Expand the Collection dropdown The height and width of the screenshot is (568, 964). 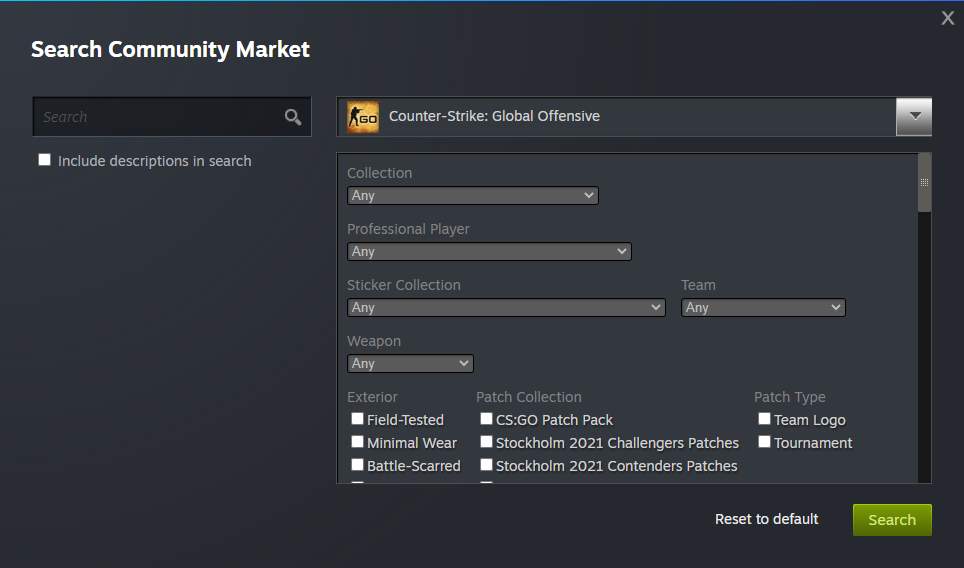pyautogui.click(x=472, y=196)
